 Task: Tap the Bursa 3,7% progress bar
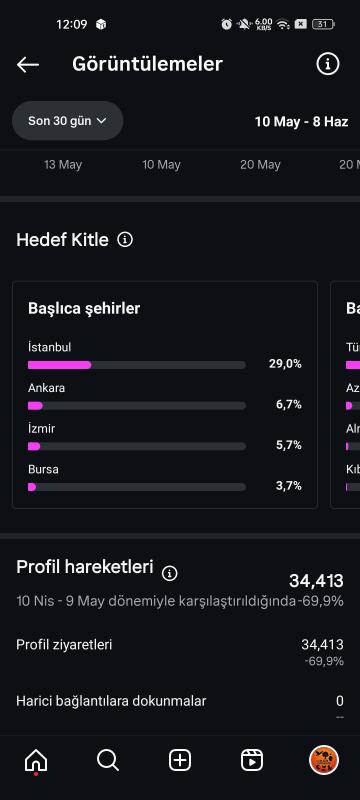click(x=137, y=487)
